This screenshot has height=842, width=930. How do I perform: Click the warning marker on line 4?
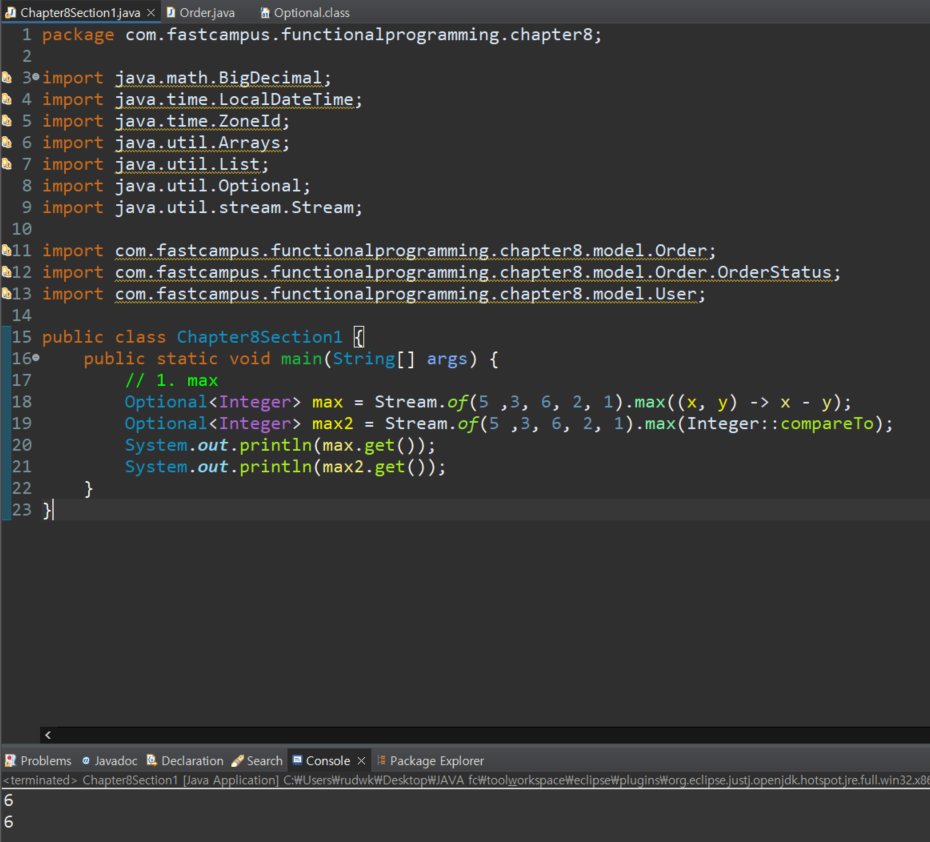point(7,99)
